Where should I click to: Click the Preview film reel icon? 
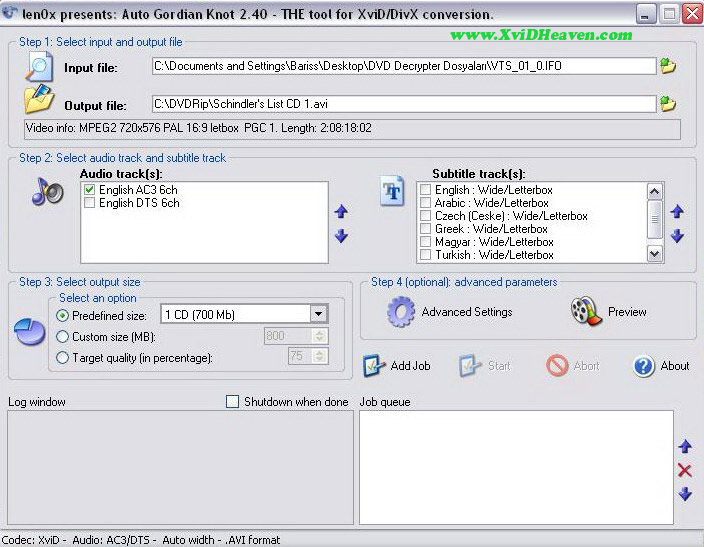(x=586, y=311)
